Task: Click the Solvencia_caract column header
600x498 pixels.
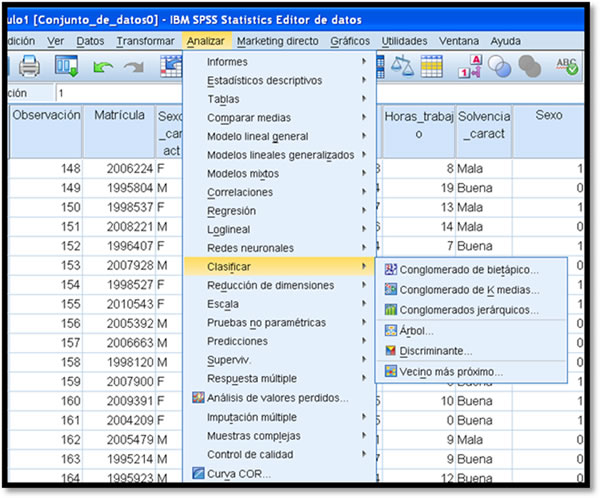Action: tap(484, 131)
